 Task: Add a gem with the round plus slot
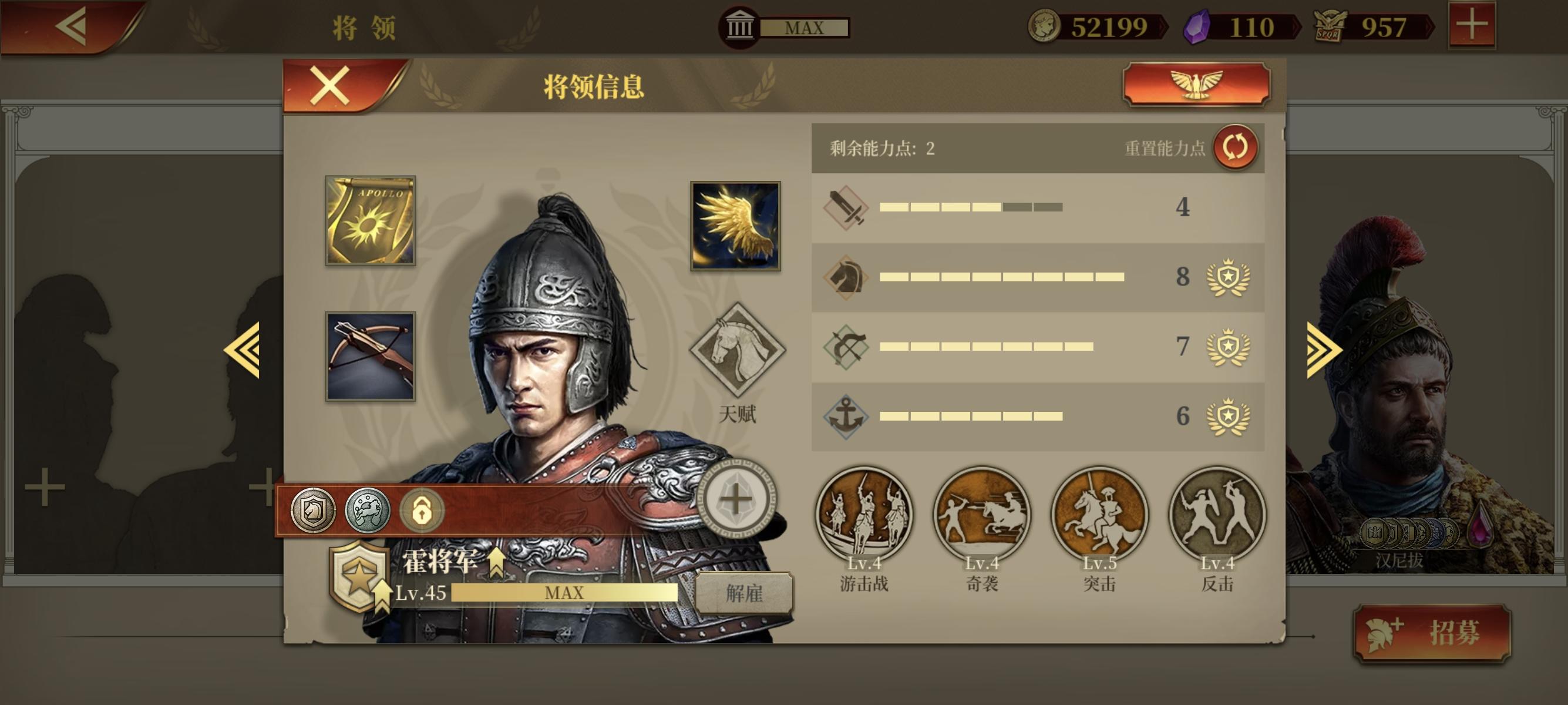(x=736, y=499)
